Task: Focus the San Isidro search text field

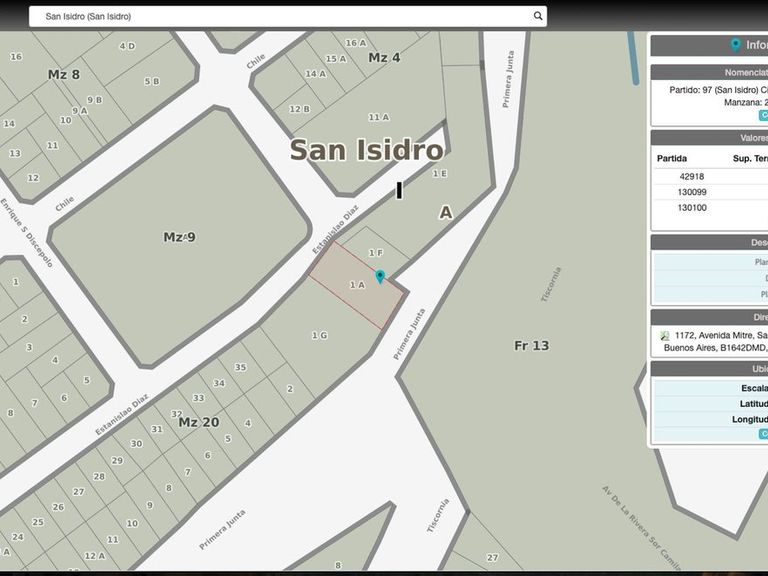Action: tap(280, 16)
